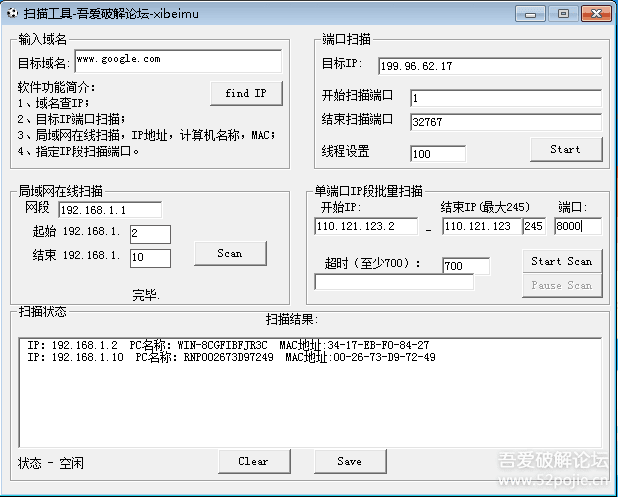This screenshot has height=497, width=618.
Task: Click the Start Scan button
Action: [x=561, y=261]
